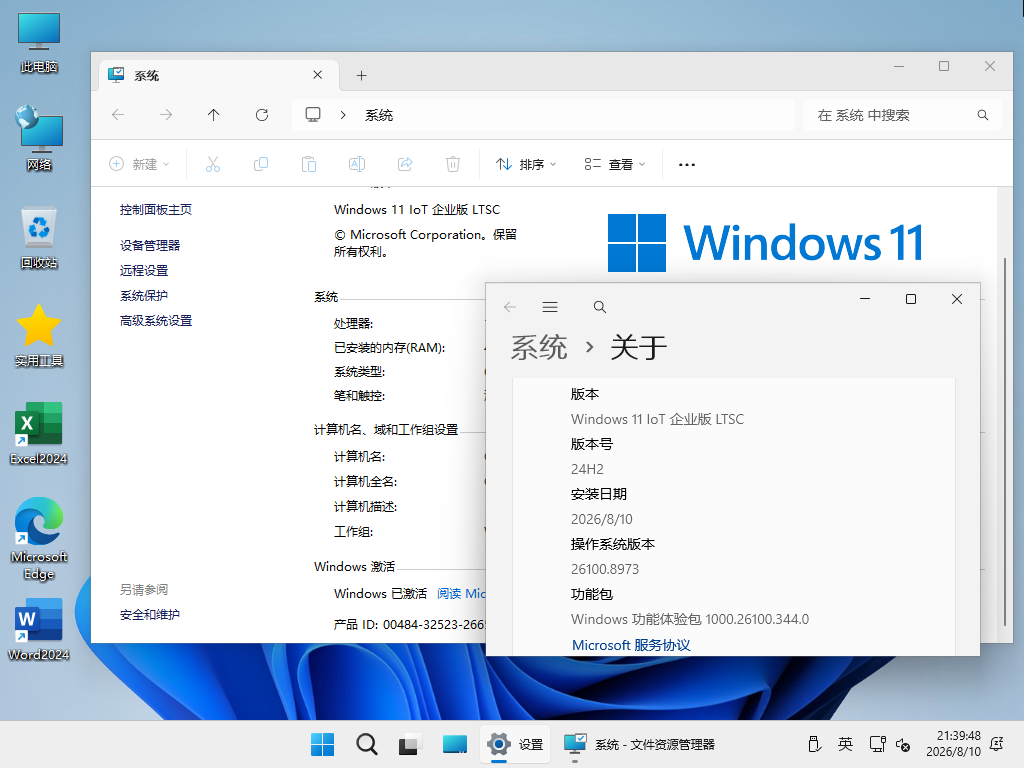Open the clock showing 21:39:48
This screenshot has height=768, width=1024.
pos(953,744)
